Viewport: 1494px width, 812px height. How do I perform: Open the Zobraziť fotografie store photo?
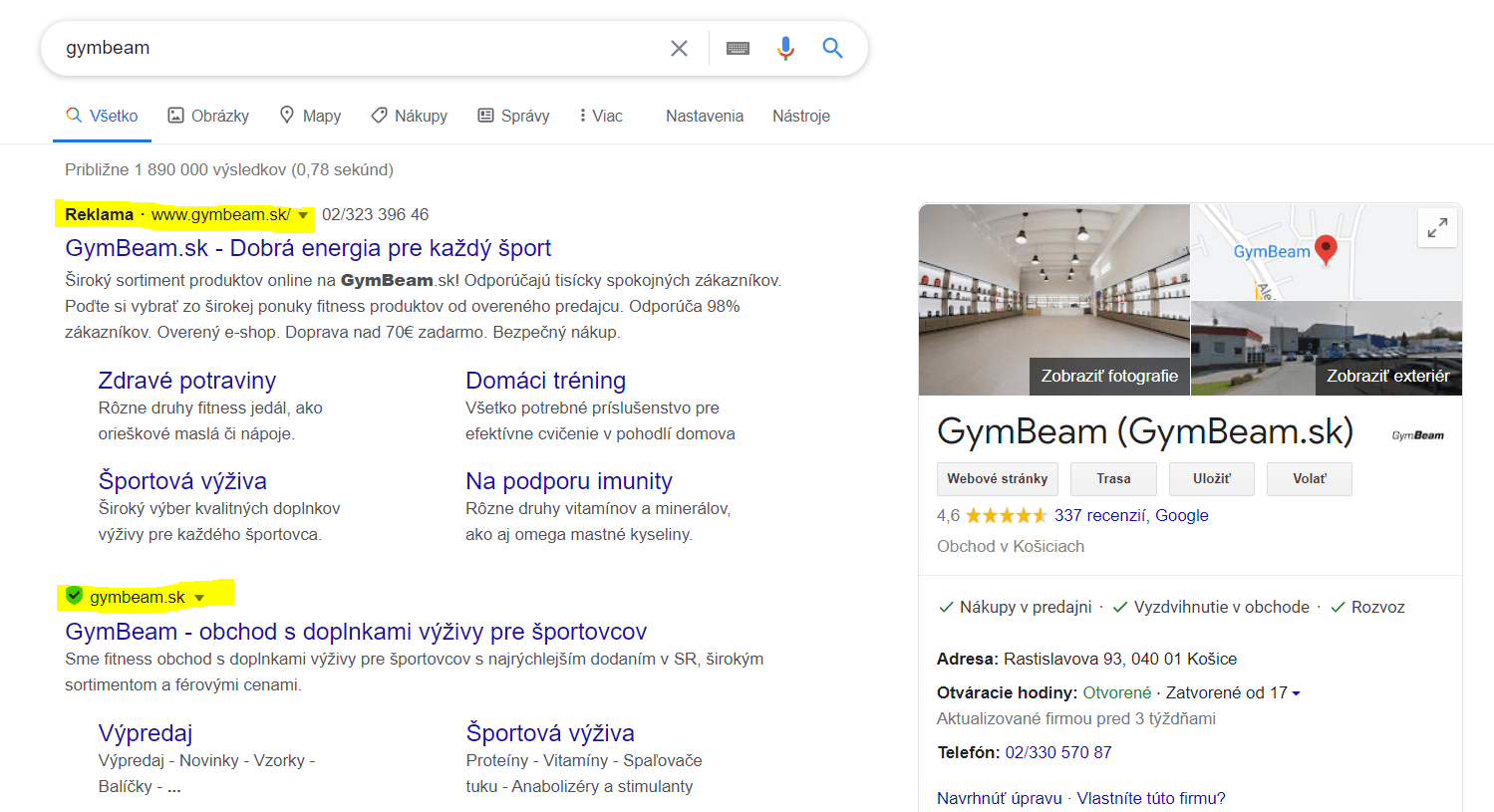point(1054,300)
